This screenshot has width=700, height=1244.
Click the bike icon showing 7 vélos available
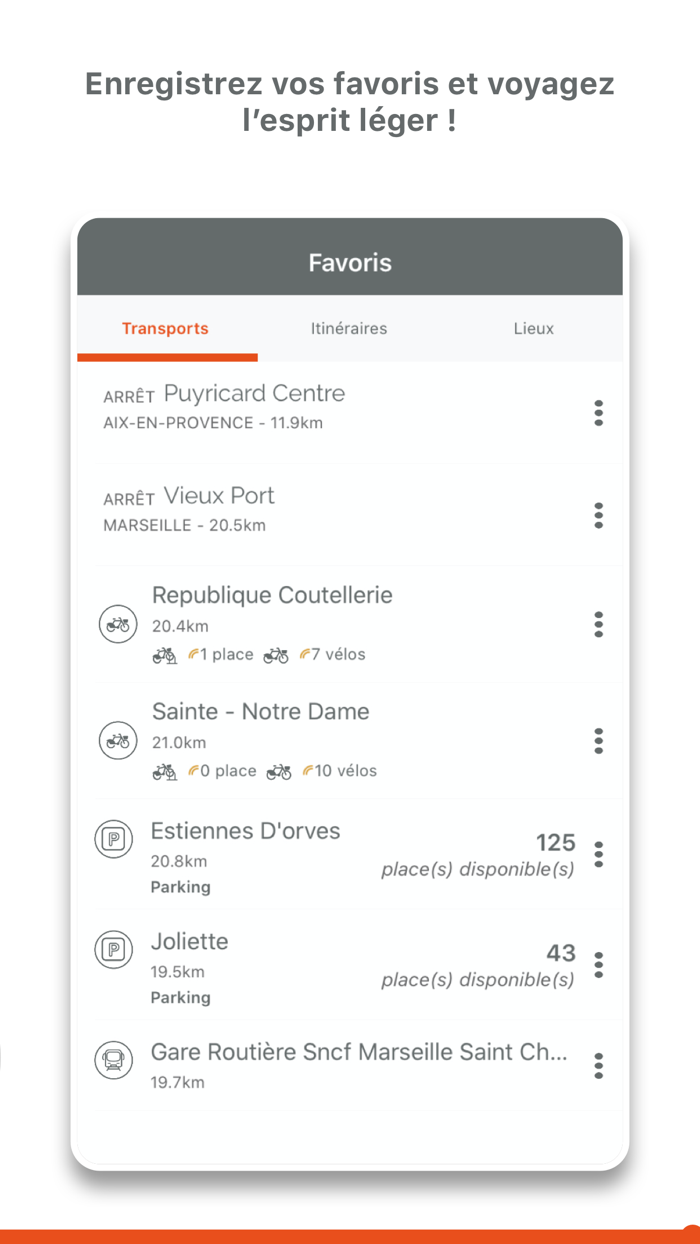(278, 655)
